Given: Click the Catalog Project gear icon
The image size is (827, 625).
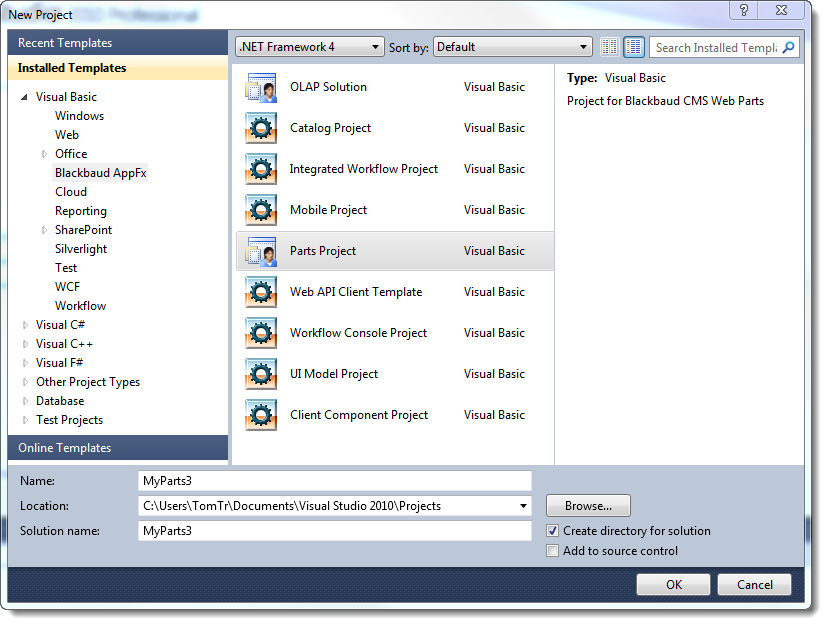Looking at the screenshot, I should point(261,128).
